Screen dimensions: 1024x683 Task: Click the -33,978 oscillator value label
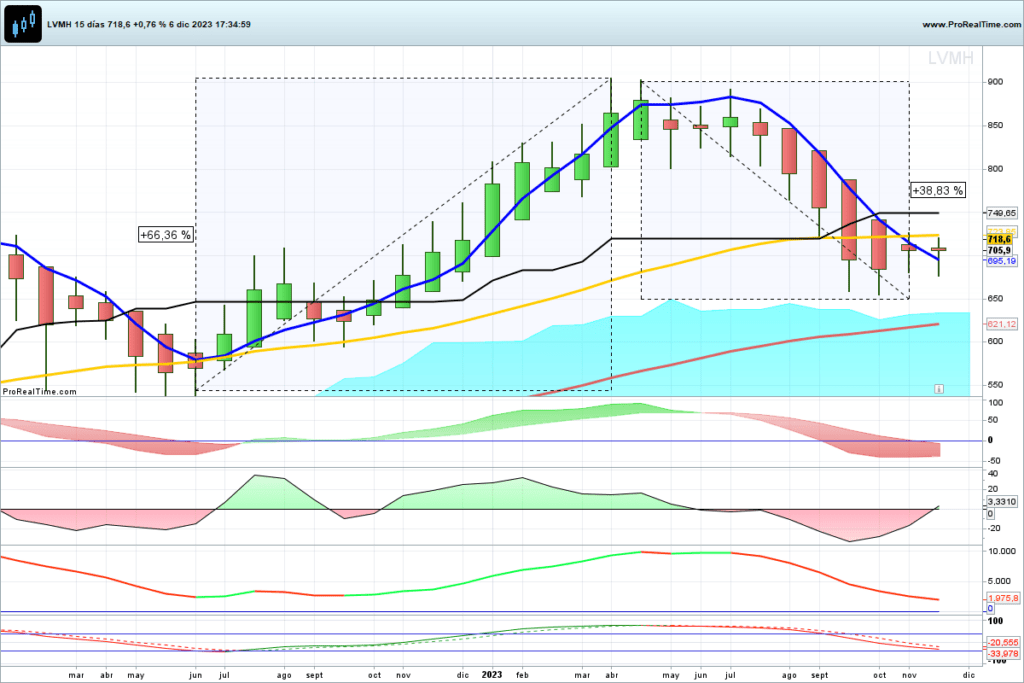pyautogui.click(x=1002, y=653)
